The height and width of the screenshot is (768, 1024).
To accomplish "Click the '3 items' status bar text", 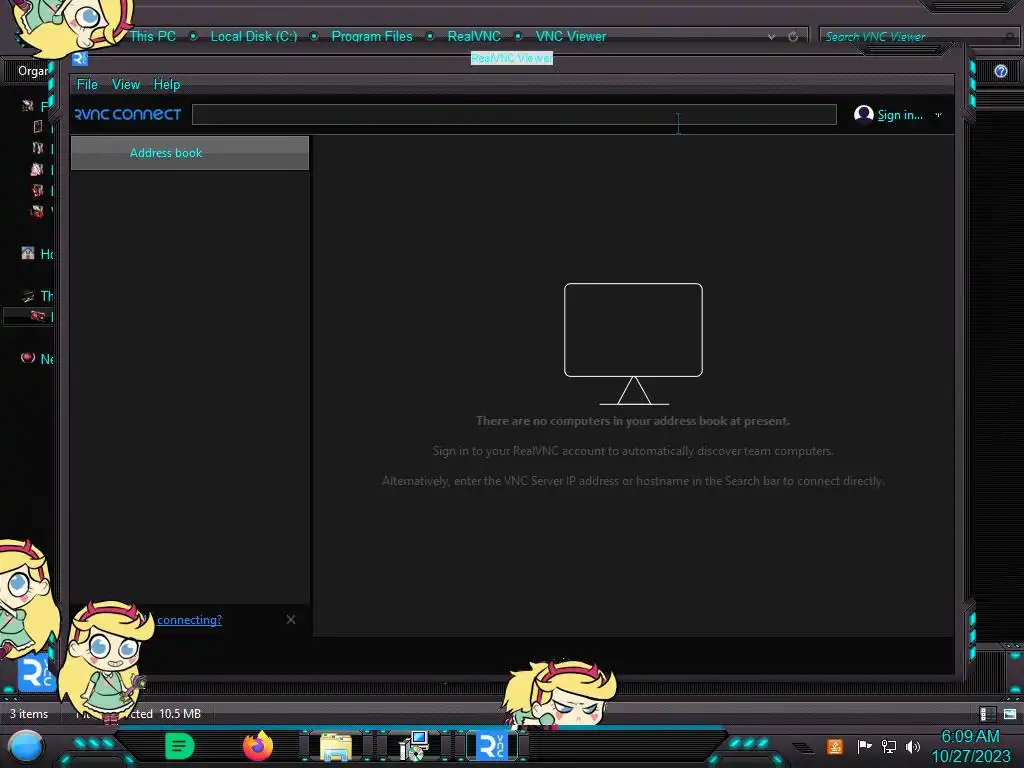I will (x=29, y=714).
